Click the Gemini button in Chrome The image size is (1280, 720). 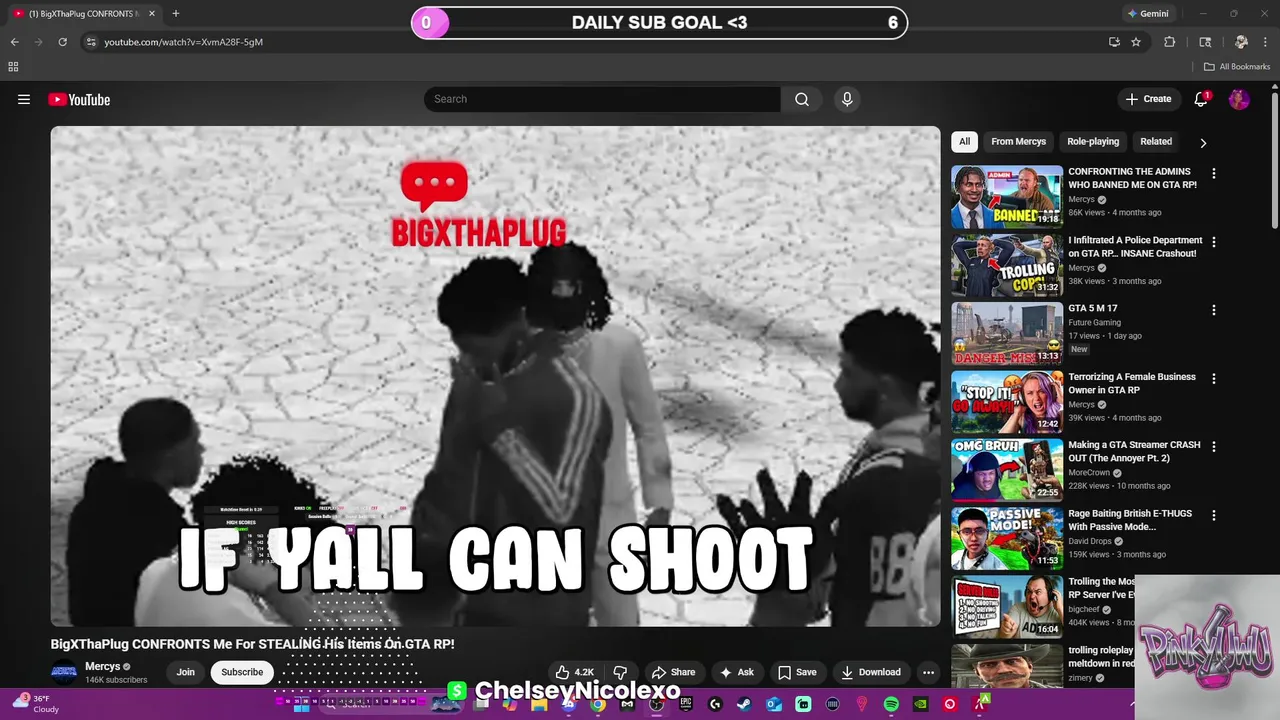pyautogui.click(x=1148, y=14)
